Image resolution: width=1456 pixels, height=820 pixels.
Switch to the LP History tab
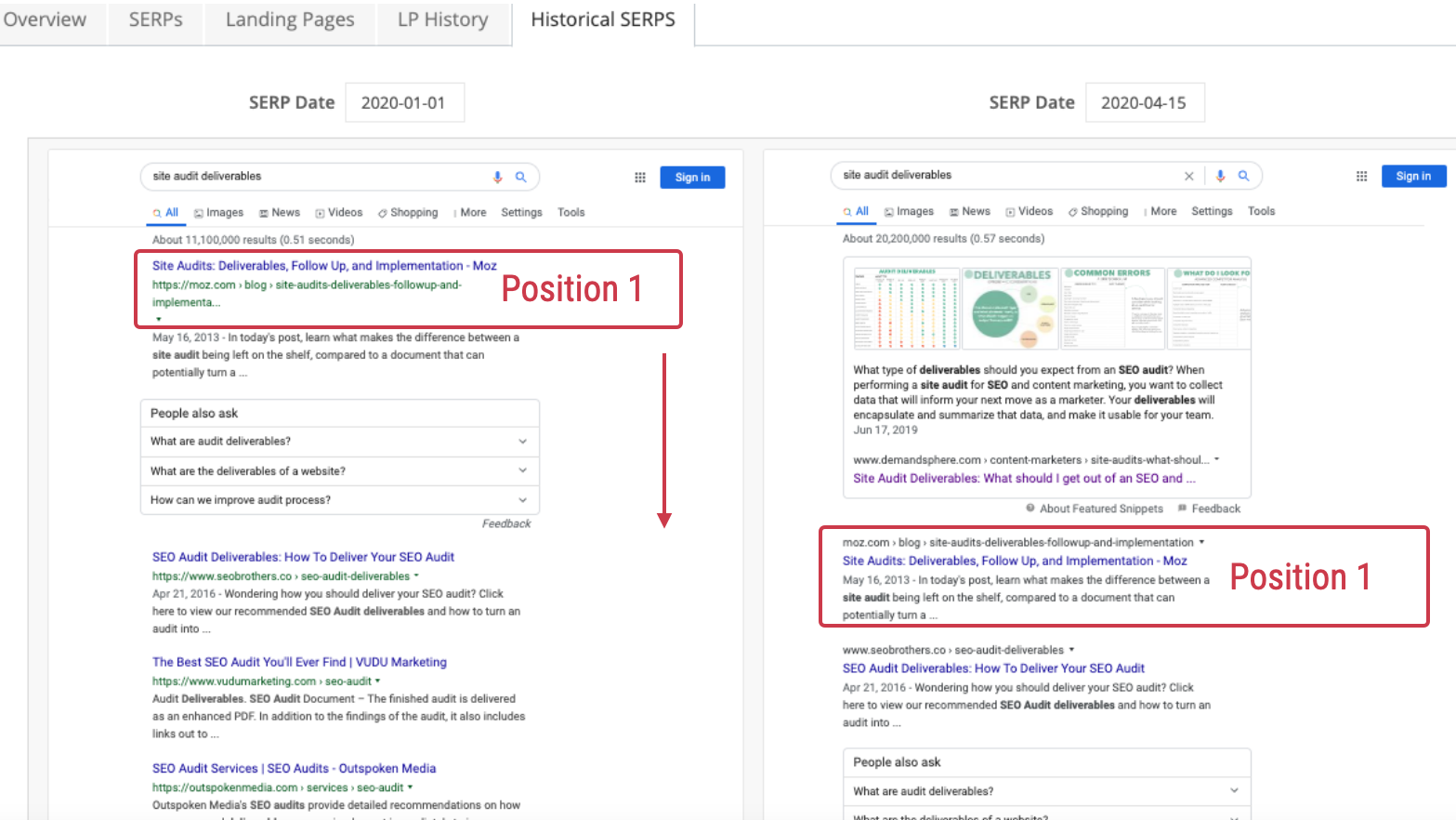click(442, 19)
